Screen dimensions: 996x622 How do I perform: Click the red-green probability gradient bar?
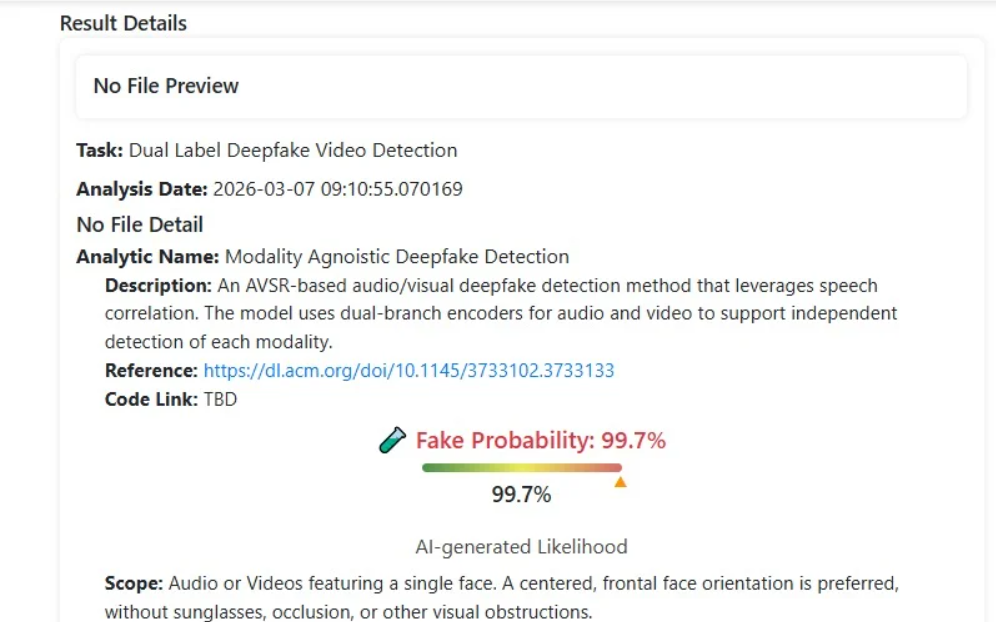[x=521, y=467]
